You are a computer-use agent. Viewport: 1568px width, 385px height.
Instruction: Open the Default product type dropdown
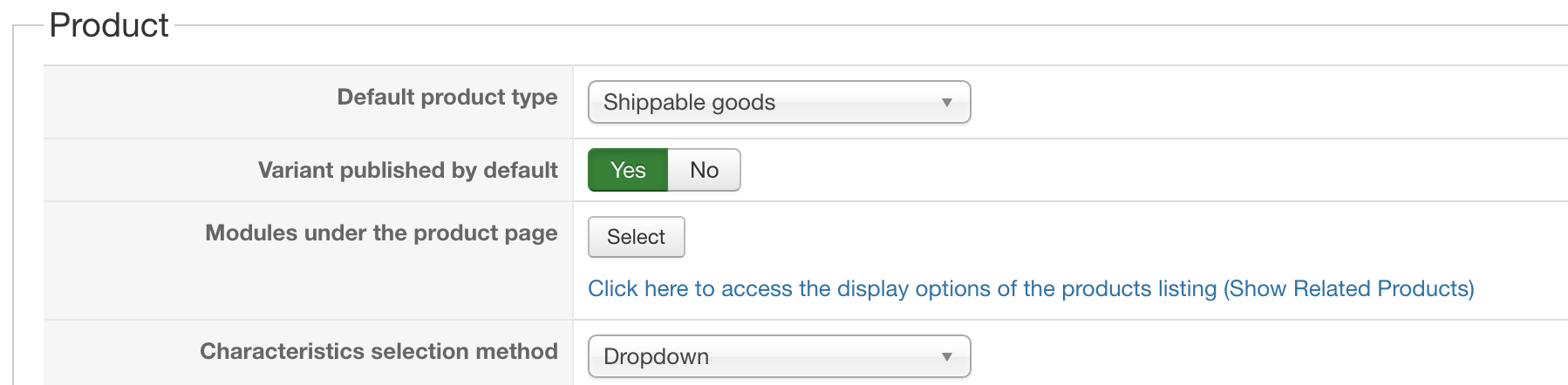(779, 103)
